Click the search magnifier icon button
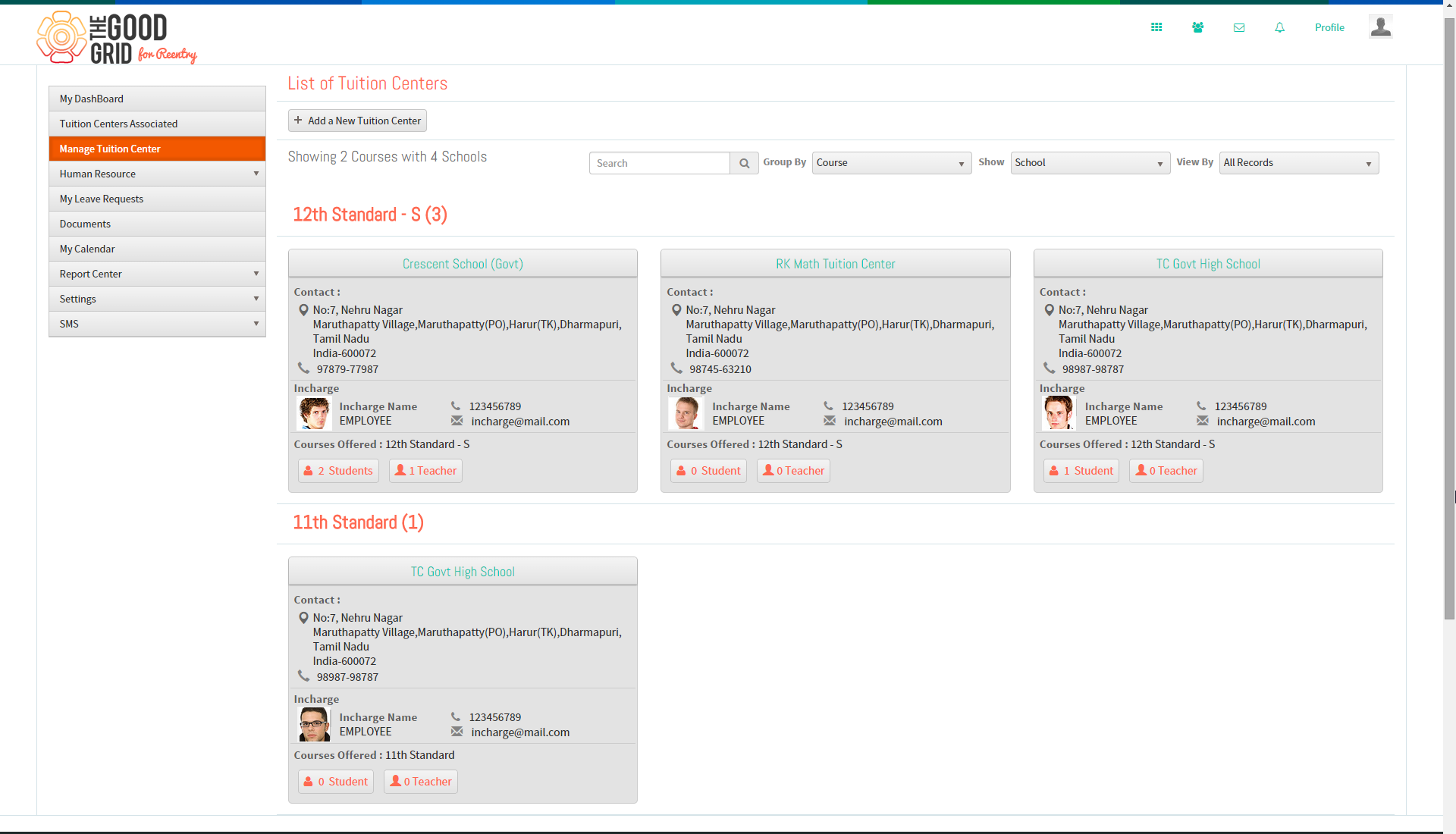1456x834 pixels. tap(744, 163)
